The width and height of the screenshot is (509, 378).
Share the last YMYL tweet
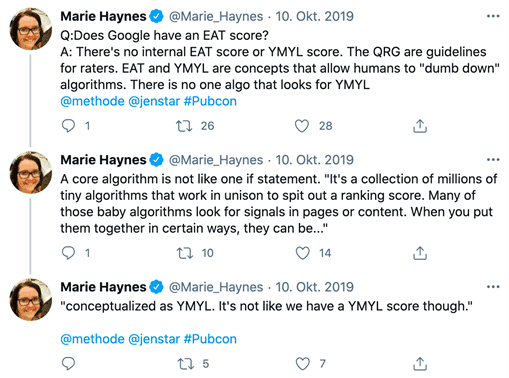(420, 364)
